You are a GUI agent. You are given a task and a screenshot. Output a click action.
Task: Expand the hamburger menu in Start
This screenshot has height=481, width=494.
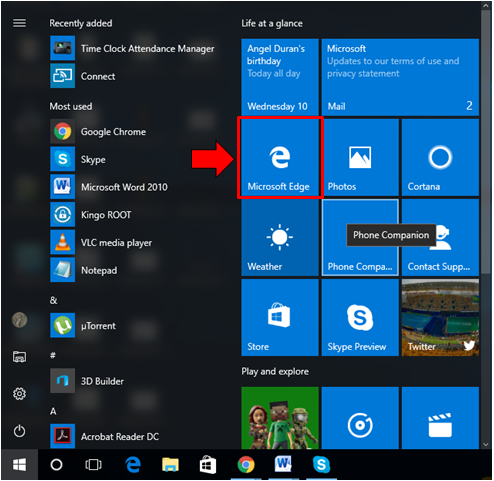click(x=19, y=23)
